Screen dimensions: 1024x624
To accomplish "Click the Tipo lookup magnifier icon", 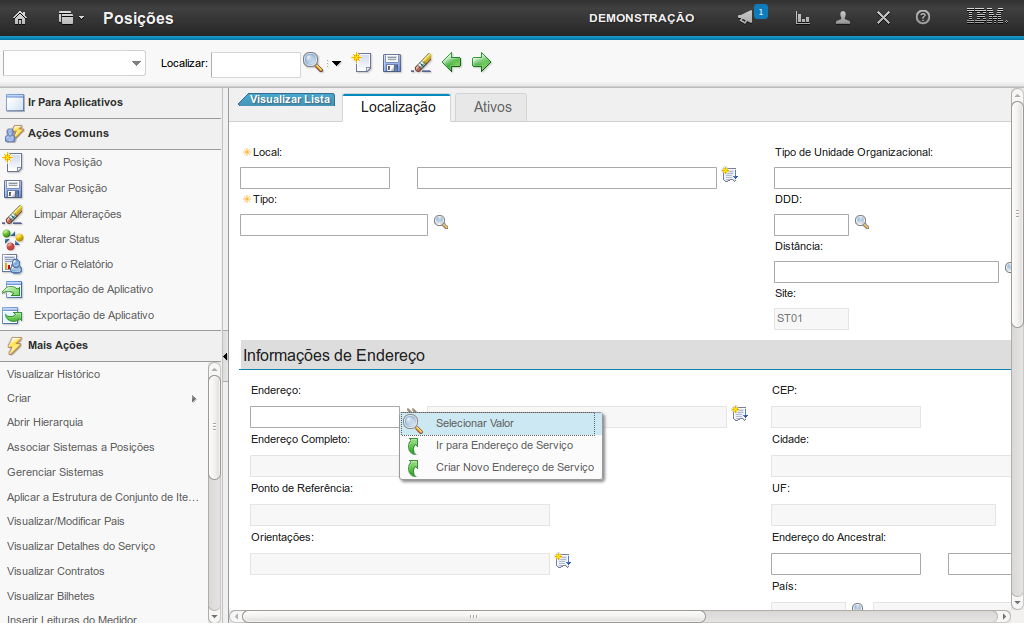I will pos(441,223).
